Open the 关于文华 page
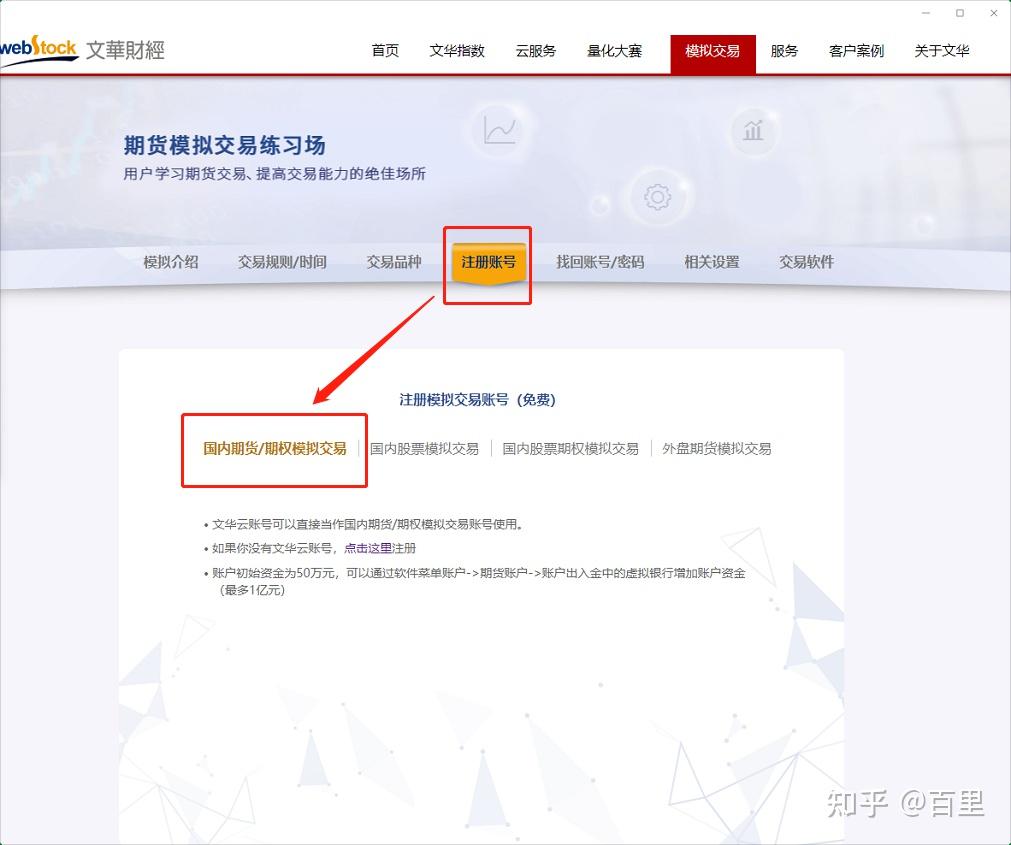The image size is (1011, 845). pyautogui.click(x=941, y=50)
